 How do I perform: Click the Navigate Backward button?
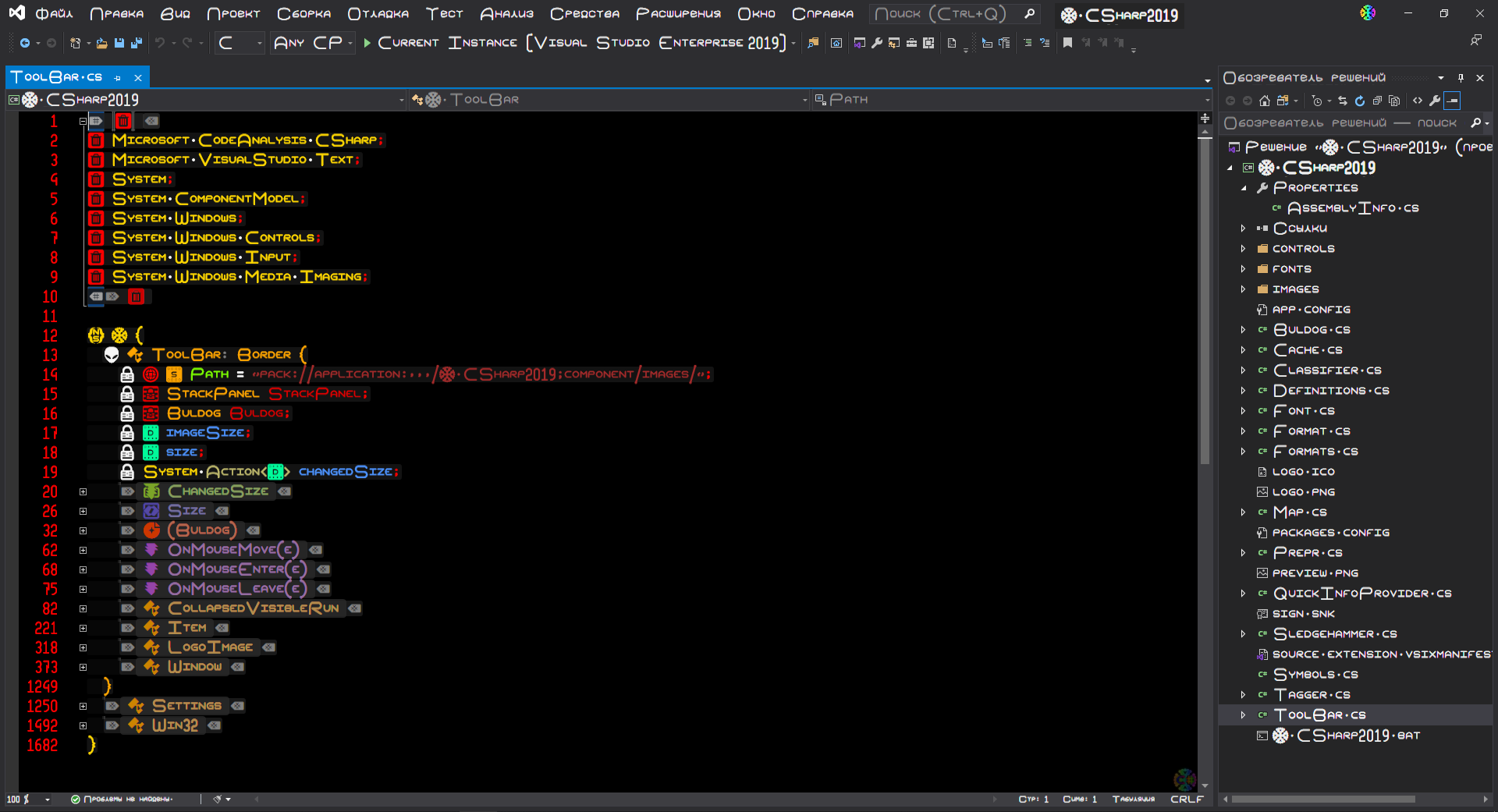click(x=24, y=43)
